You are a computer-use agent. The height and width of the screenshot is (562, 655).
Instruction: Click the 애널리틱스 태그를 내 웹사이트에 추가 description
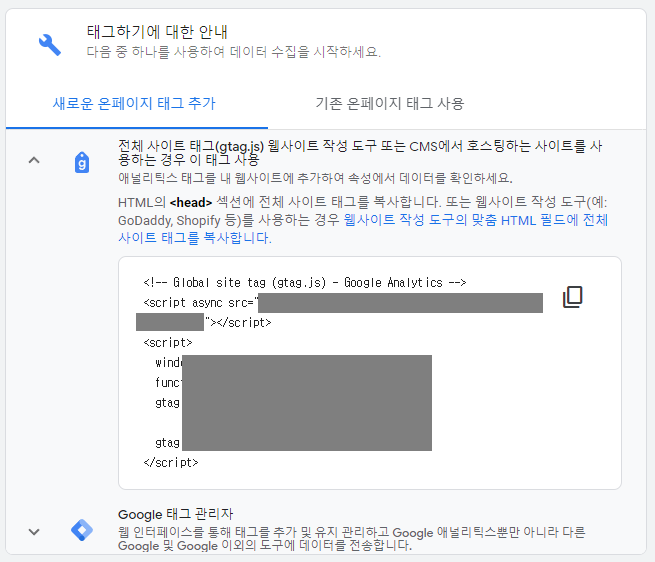point(315,178)
